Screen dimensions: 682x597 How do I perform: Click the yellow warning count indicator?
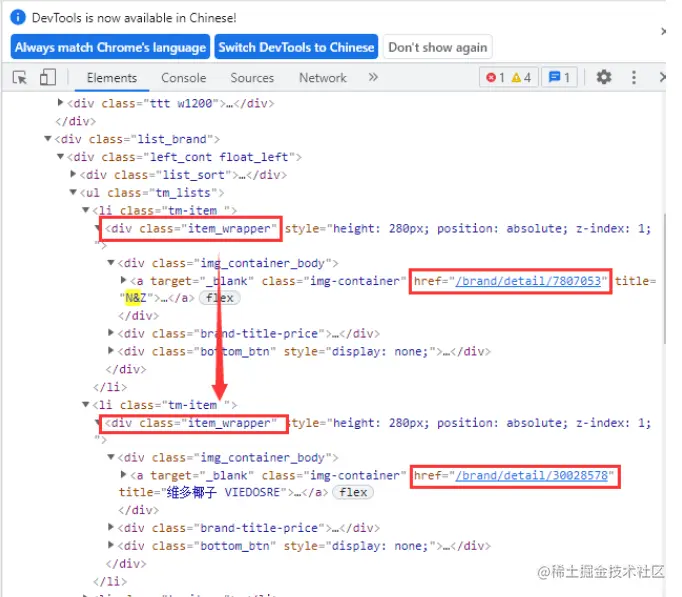pyautogui.click(x=522, y=78)
